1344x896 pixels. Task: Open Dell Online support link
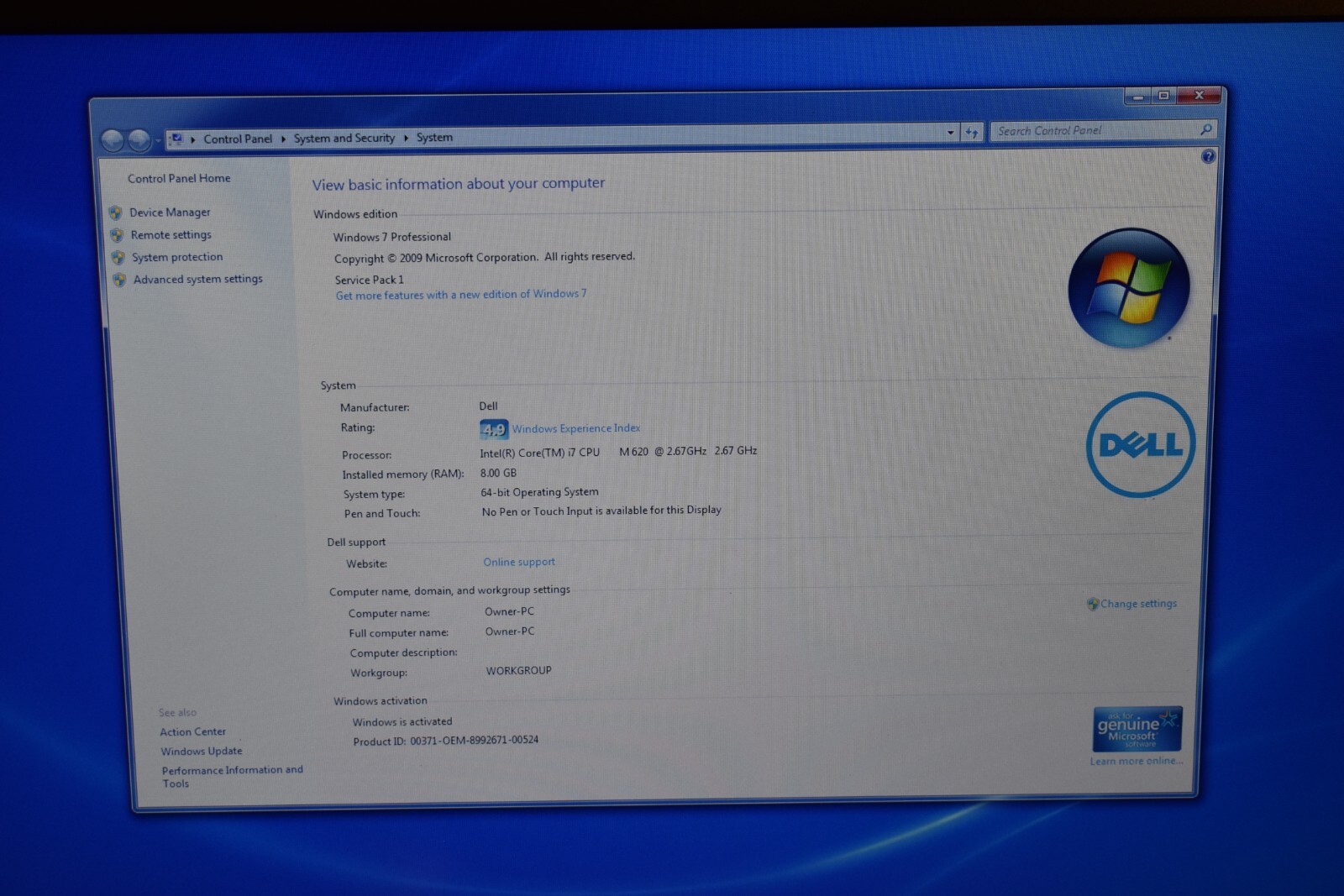coord(519,562)
